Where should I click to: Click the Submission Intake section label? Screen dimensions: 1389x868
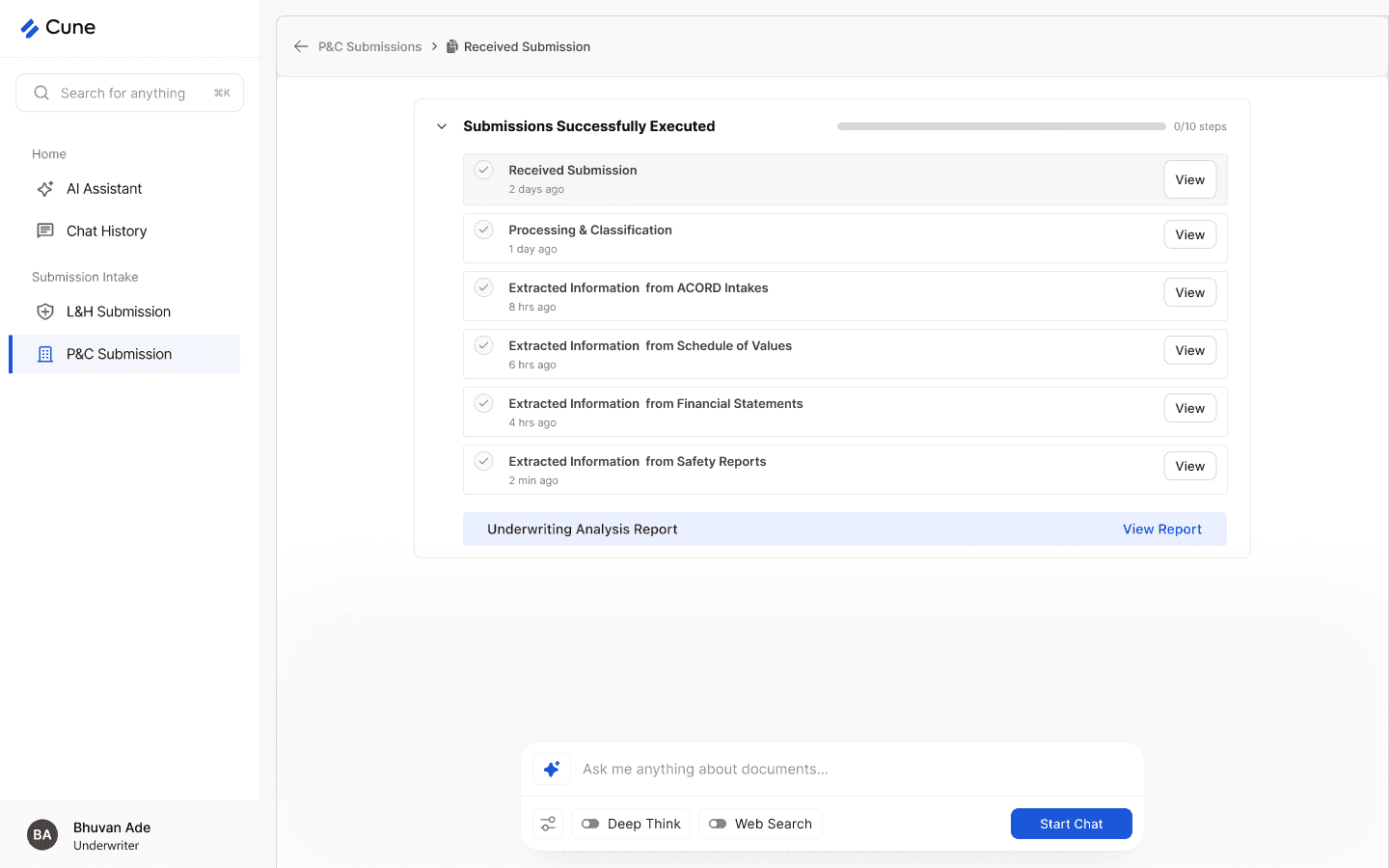pyautogui.click(x=85, y=277)
